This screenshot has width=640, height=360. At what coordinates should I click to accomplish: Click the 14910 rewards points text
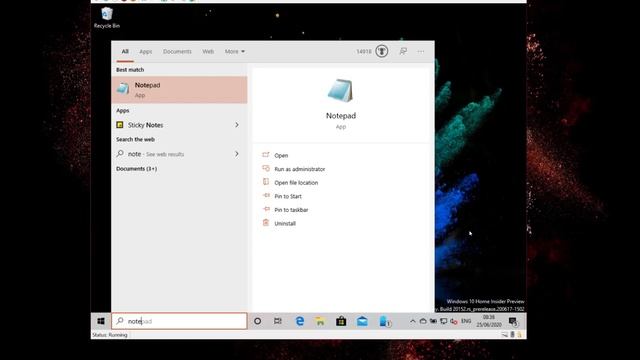tap(364, 51)
